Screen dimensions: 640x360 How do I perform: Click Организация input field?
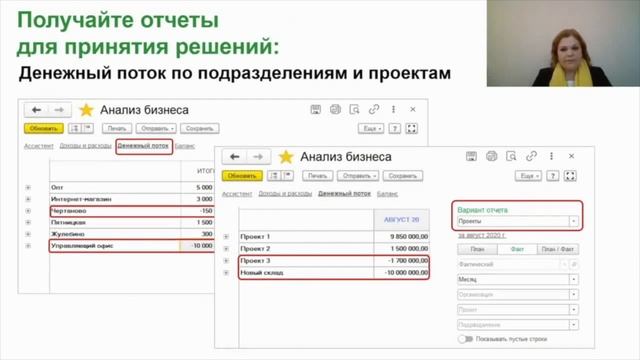(513, 295)
